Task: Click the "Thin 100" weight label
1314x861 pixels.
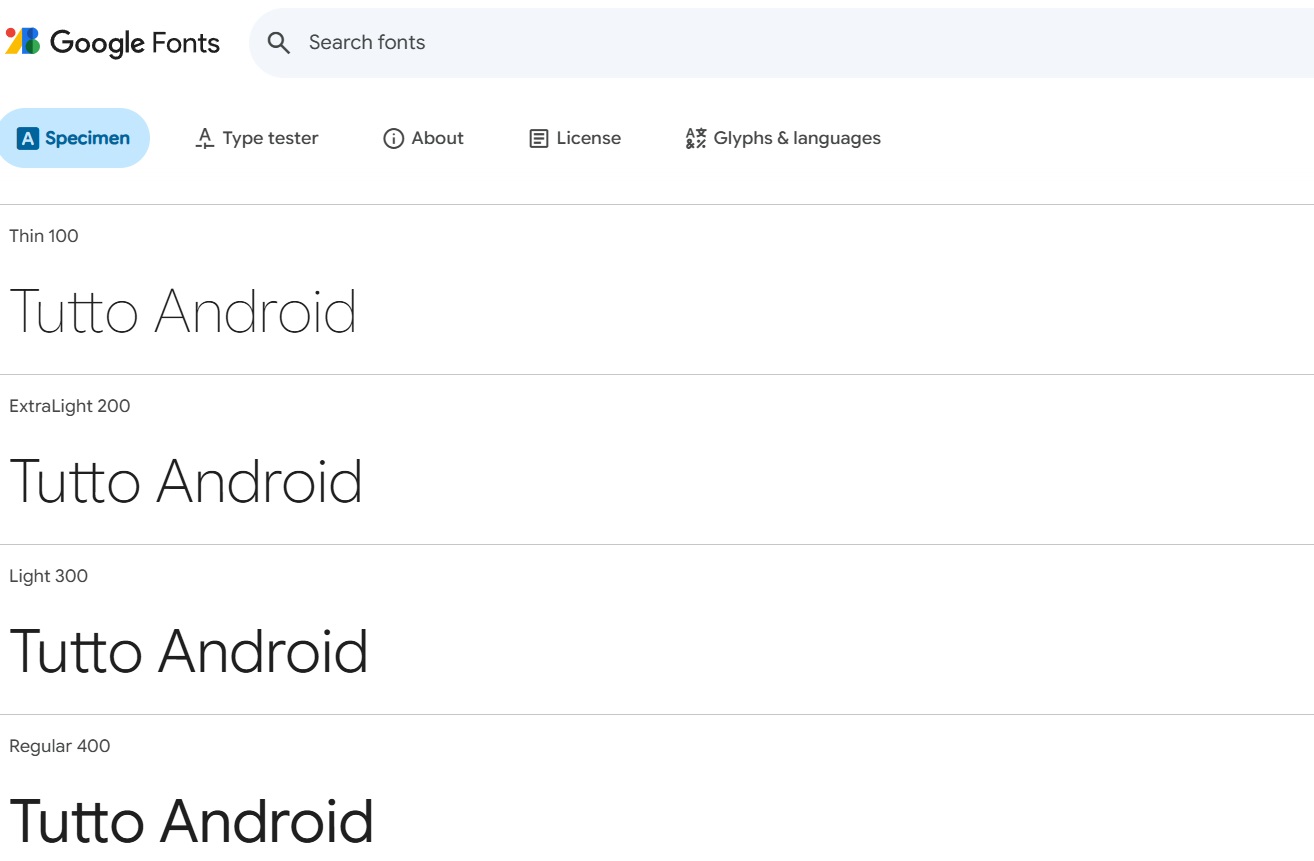Action: [43, 236]
